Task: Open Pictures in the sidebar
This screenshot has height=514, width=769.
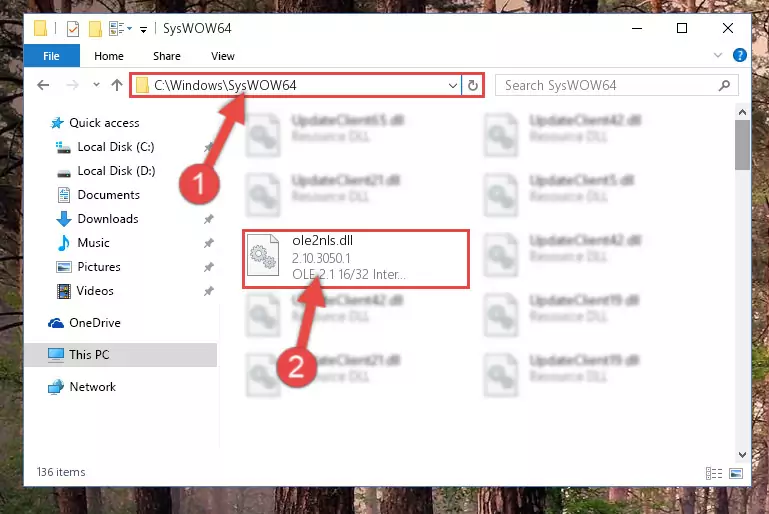Action: tap(99, 267)
